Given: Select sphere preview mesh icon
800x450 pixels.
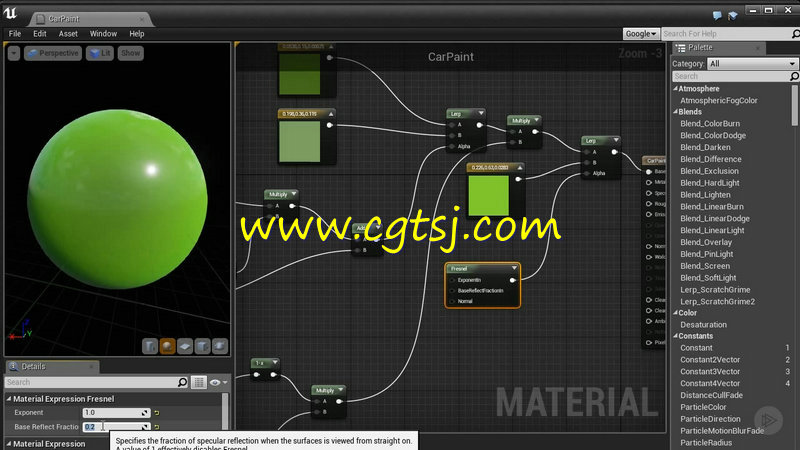Looking at the screenshot, I should [x=167, y=346].
